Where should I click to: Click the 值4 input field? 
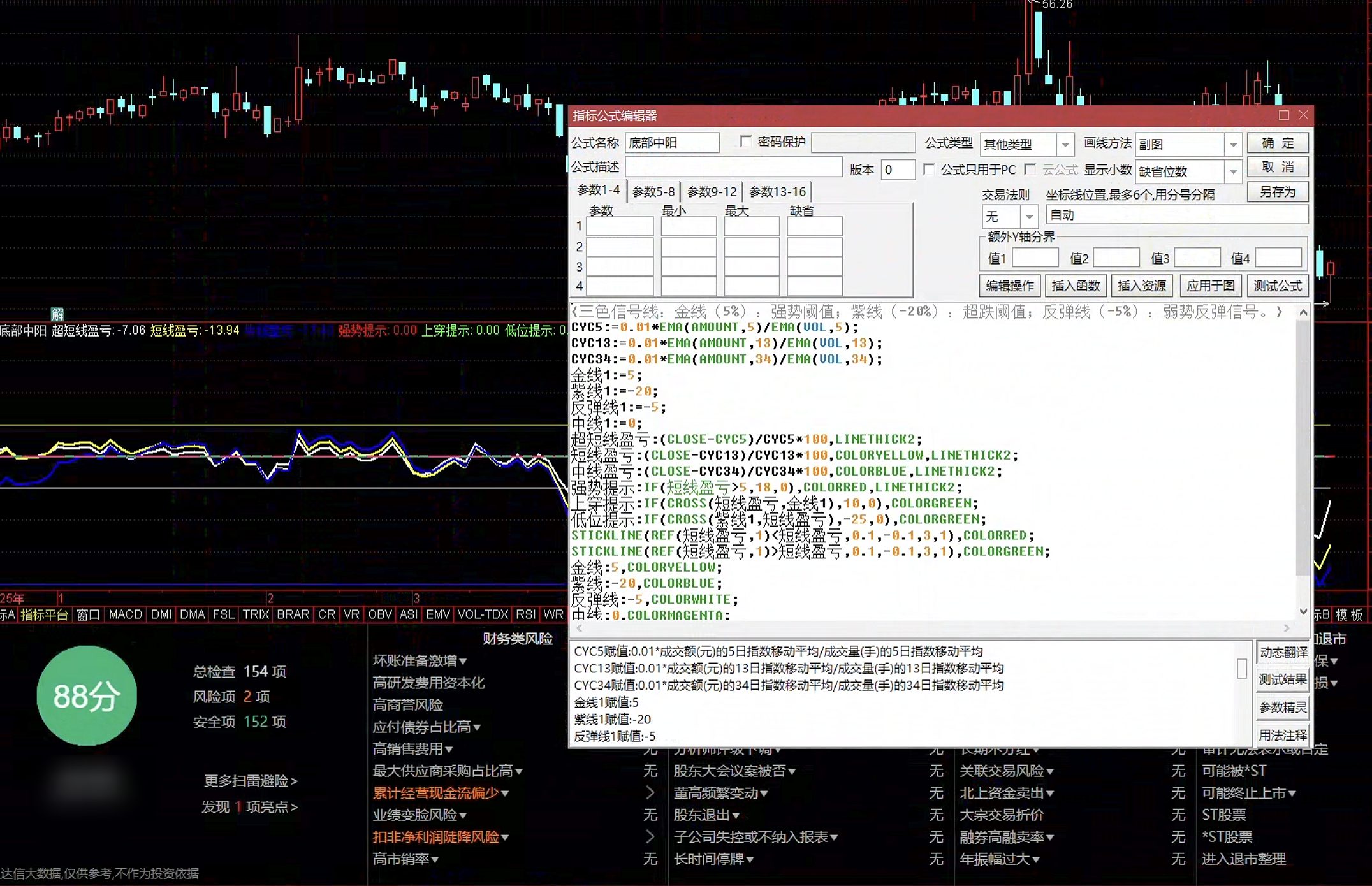point(1278,258)
